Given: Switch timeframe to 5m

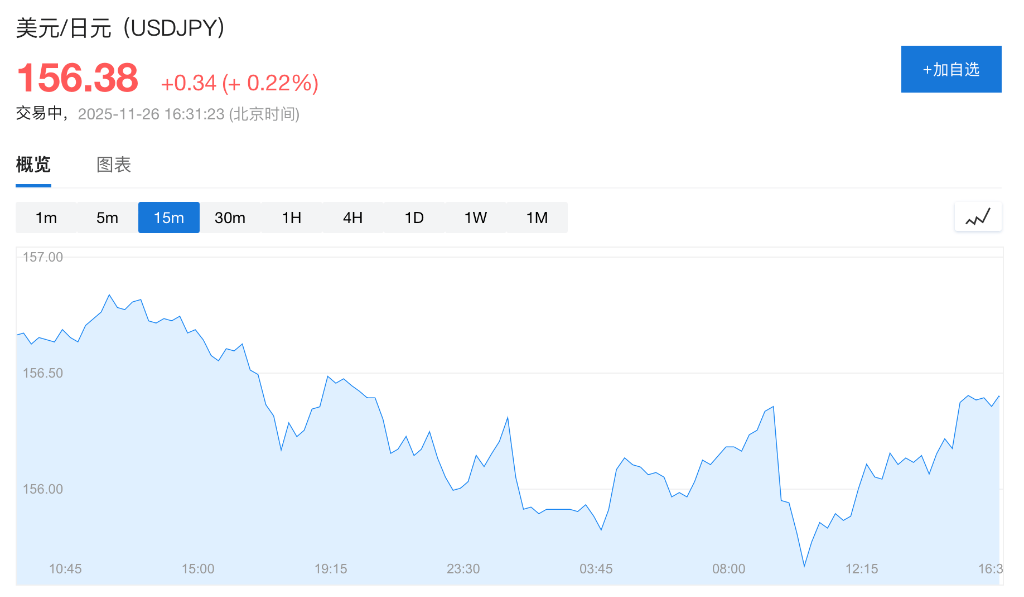Looking at the screenshot, I should [107, 217].
